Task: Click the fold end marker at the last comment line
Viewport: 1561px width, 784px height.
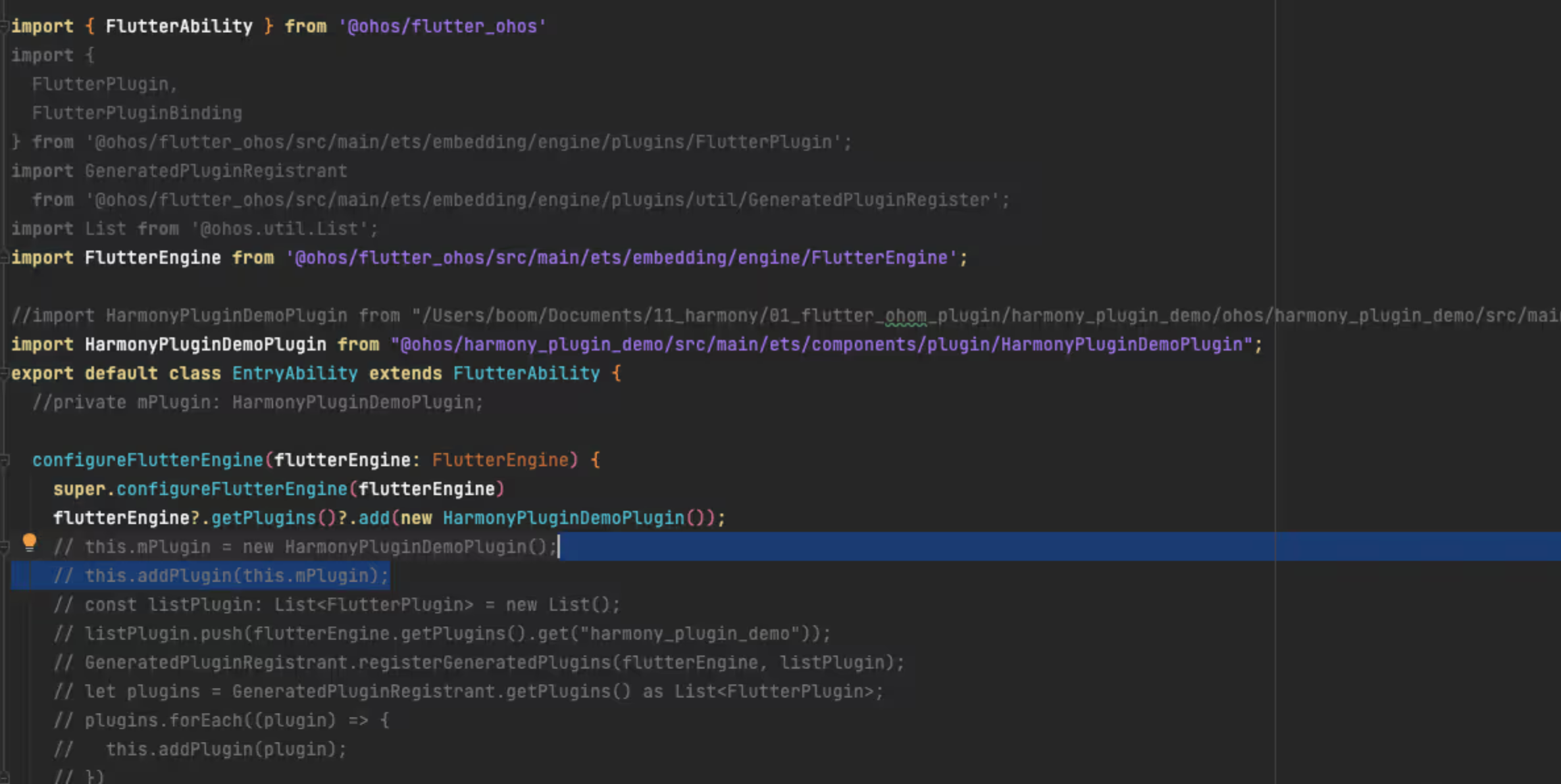Action: click(5, 777)
